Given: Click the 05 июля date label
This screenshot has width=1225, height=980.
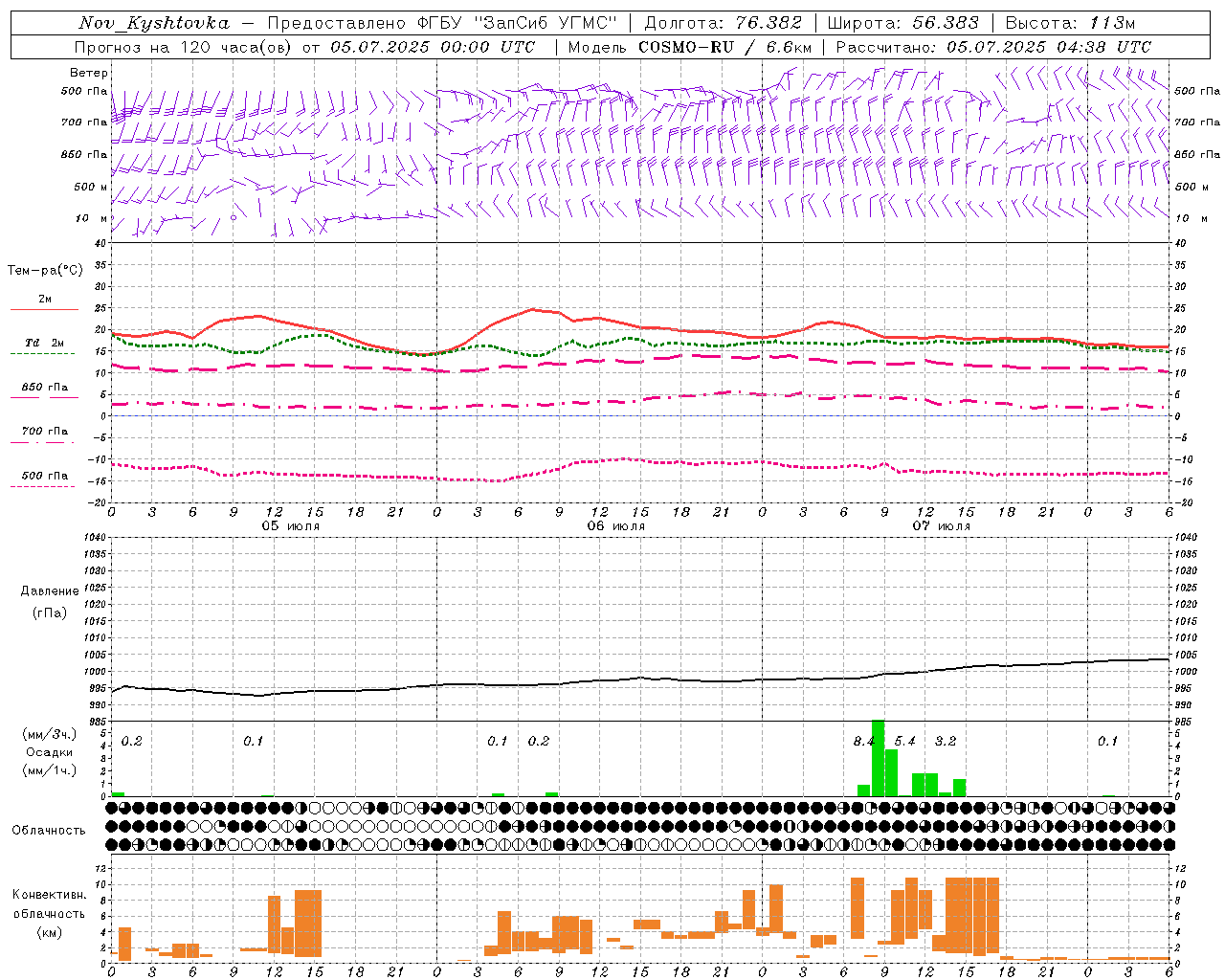Looking at the screenshot, I should (291, 526).
